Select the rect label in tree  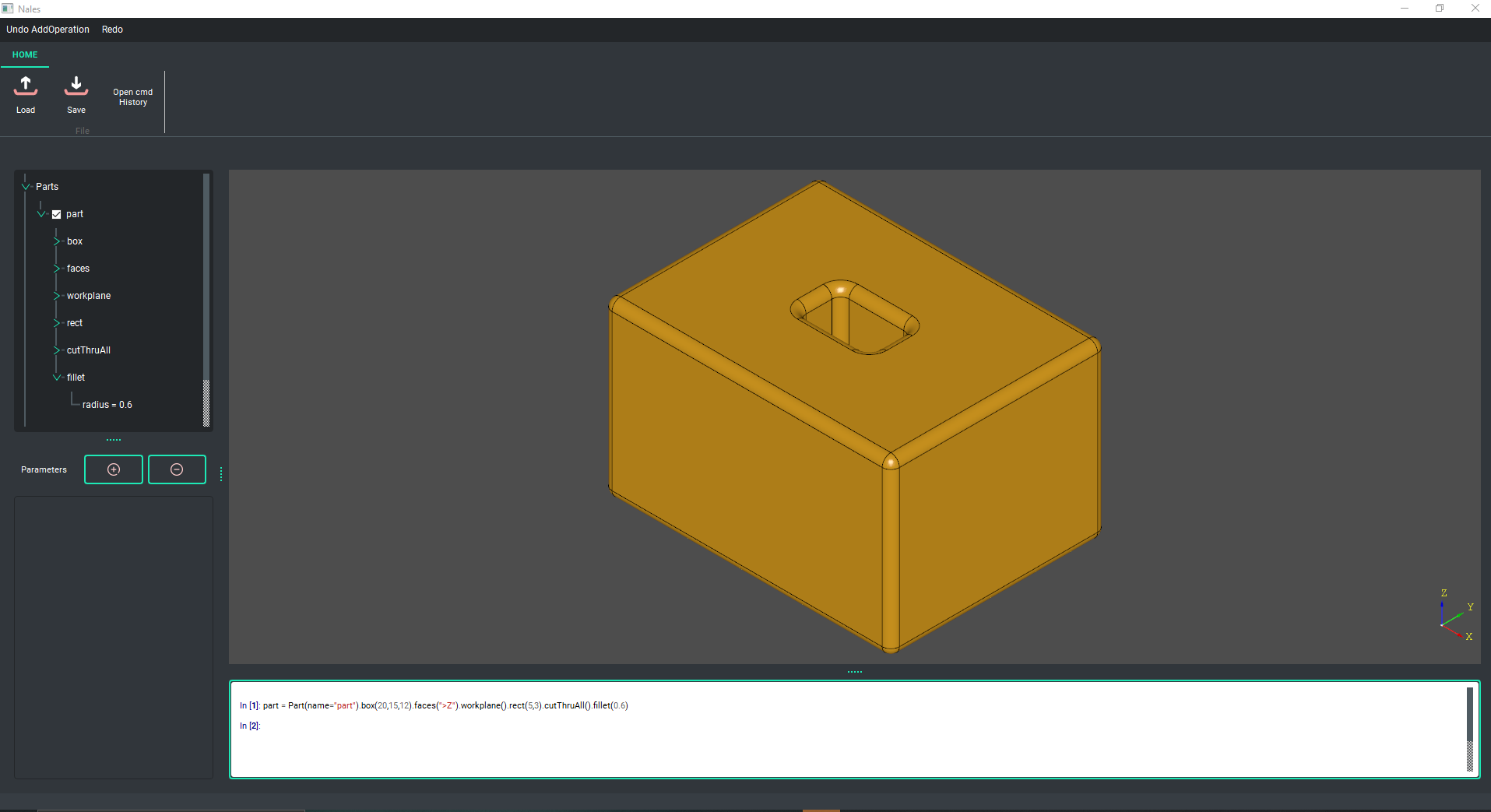(75, 323)
